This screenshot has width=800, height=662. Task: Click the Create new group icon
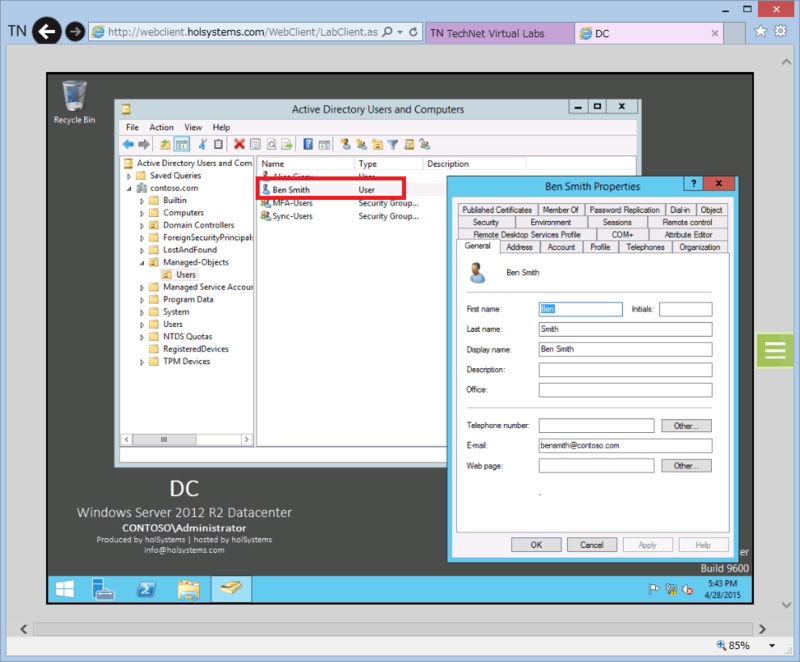[361, 144]
